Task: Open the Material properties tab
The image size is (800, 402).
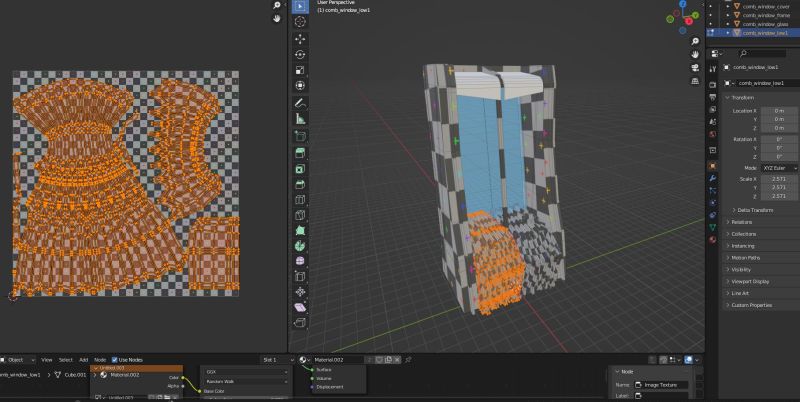Action: click(713, 240)
